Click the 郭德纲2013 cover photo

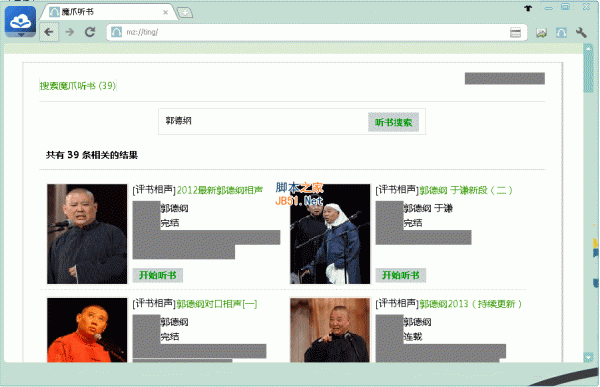point(330,330)
